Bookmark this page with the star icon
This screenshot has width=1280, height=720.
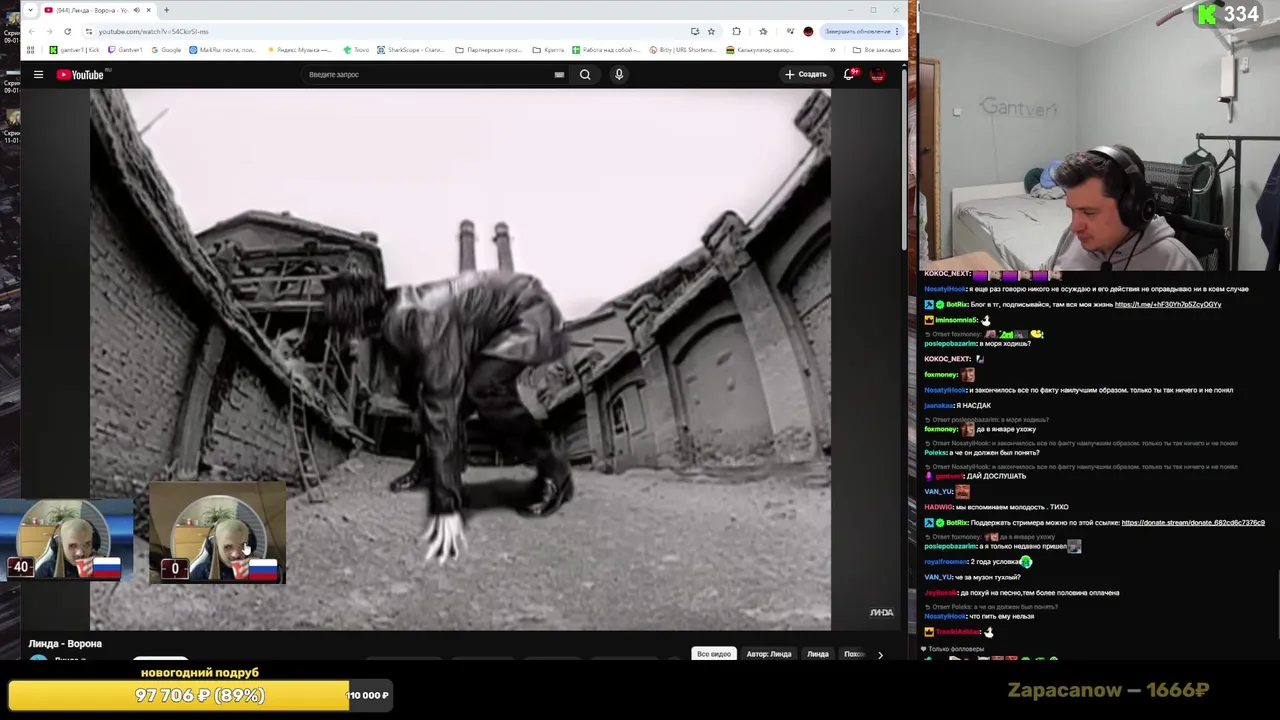click(711, 31)
